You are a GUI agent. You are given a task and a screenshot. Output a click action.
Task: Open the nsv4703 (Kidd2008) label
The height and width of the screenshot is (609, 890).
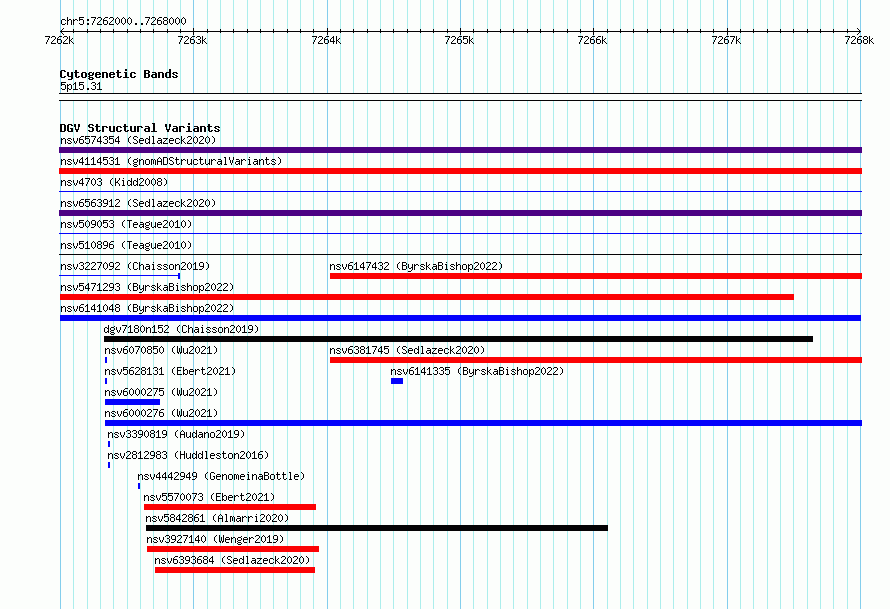[114, 182]
